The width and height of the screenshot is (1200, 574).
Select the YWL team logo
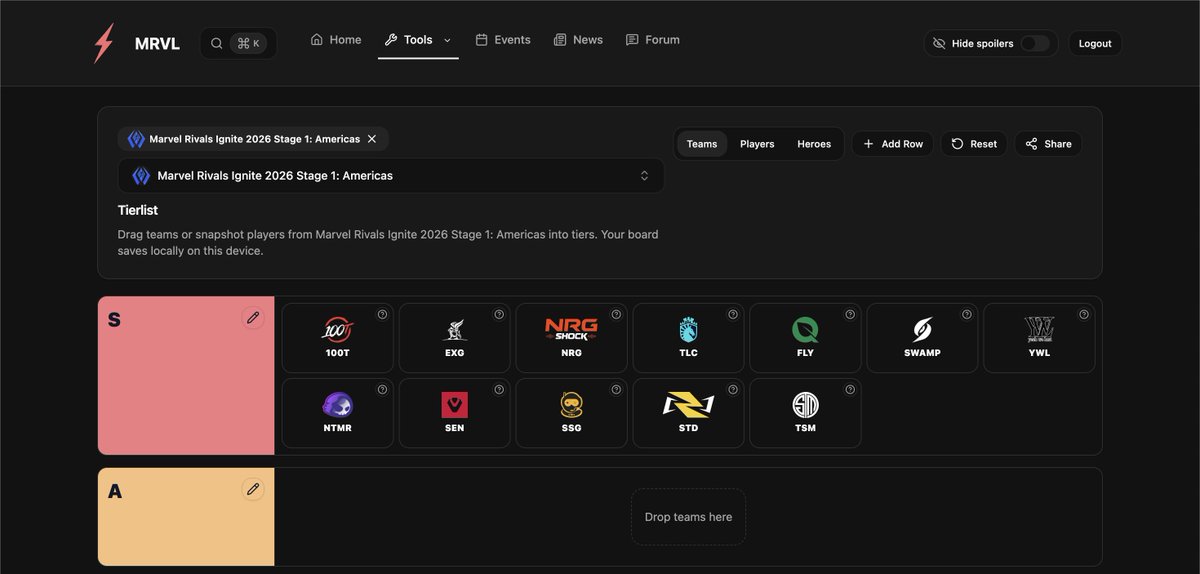pos(1039,330)
